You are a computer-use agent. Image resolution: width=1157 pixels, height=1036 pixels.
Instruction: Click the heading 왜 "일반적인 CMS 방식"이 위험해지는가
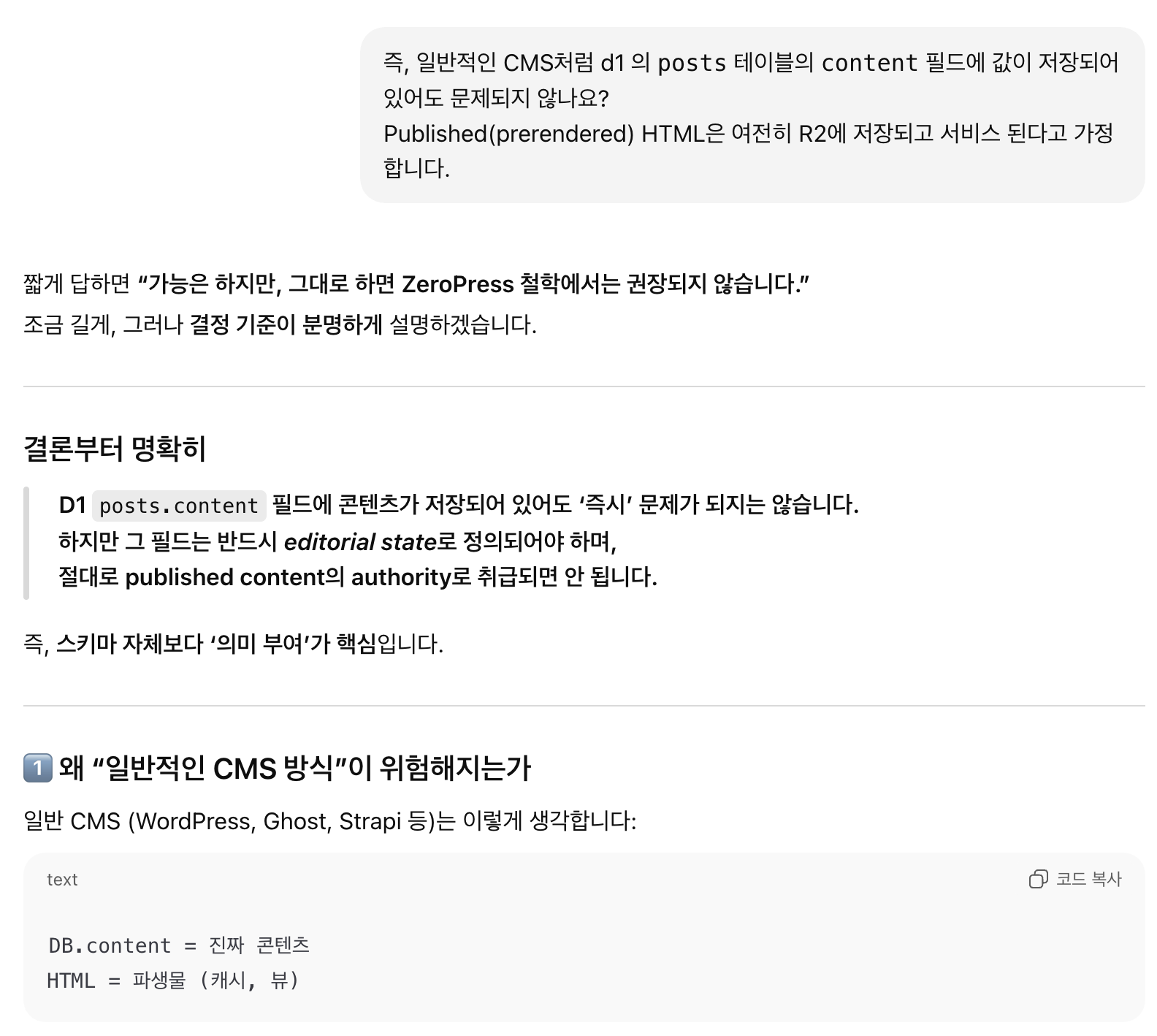click(294, 768)
